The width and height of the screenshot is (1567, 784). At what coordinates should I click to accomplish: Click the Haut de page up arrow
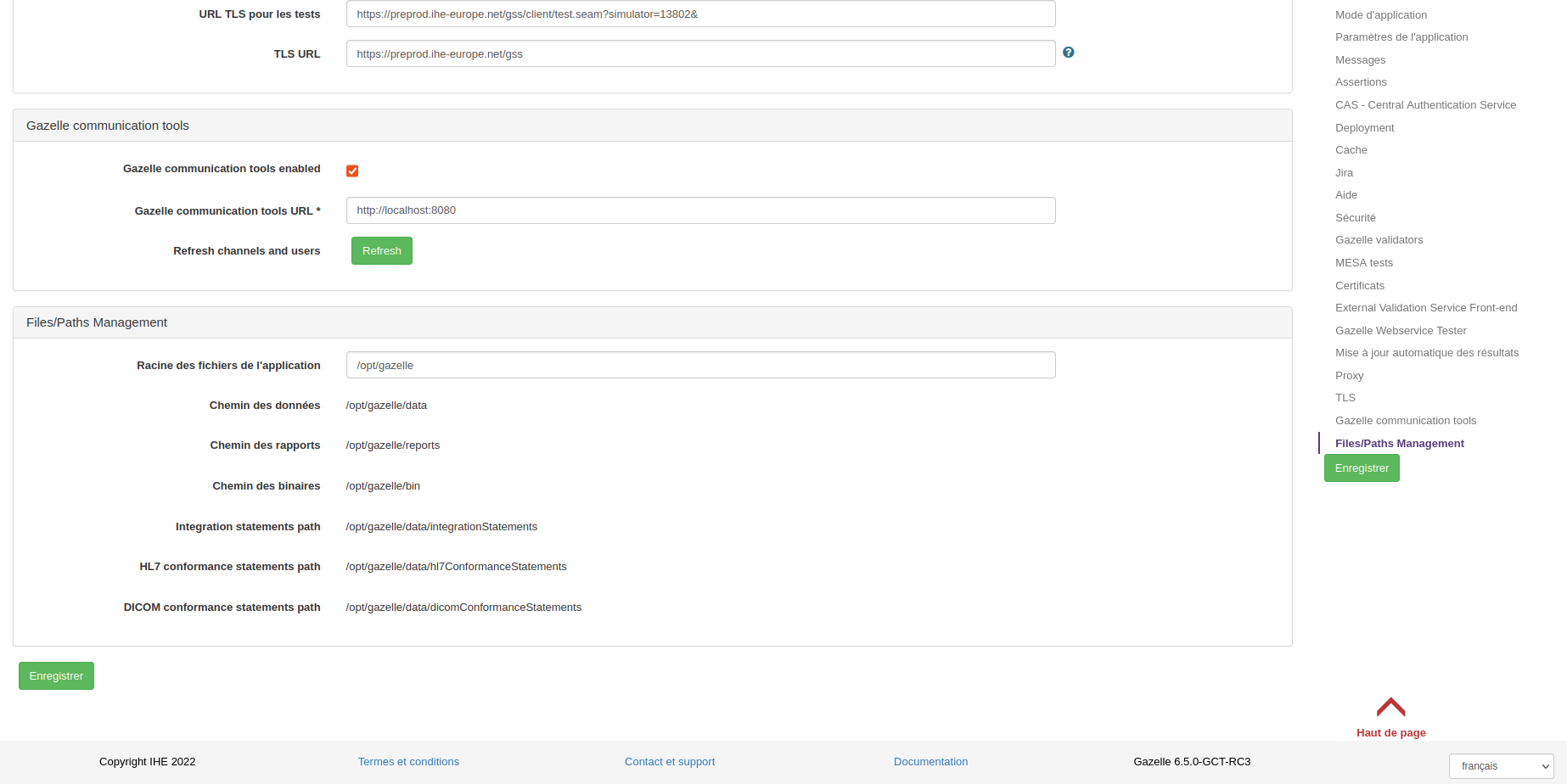coord(1390,708)
